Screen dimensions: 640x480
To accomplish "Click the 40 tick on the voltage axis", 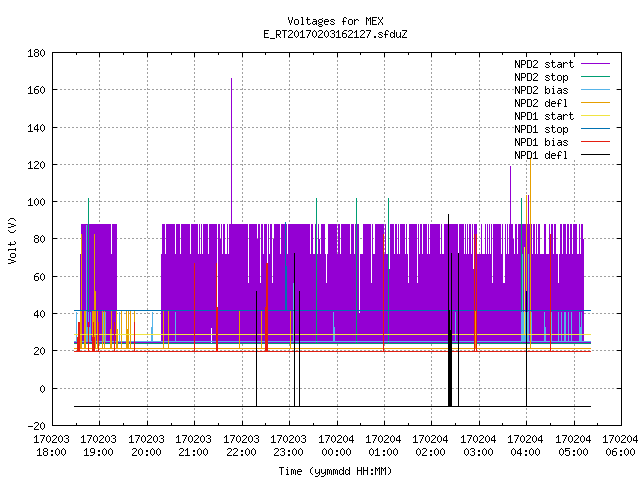I will 39,314.
